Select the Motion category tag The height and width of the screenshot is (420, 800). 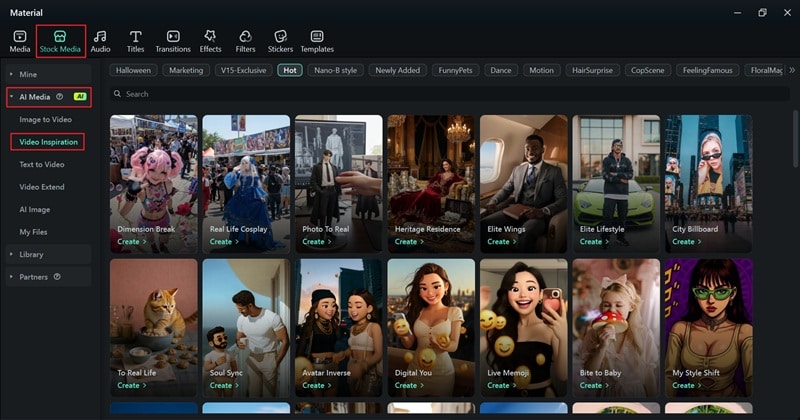tap(541, 70)
